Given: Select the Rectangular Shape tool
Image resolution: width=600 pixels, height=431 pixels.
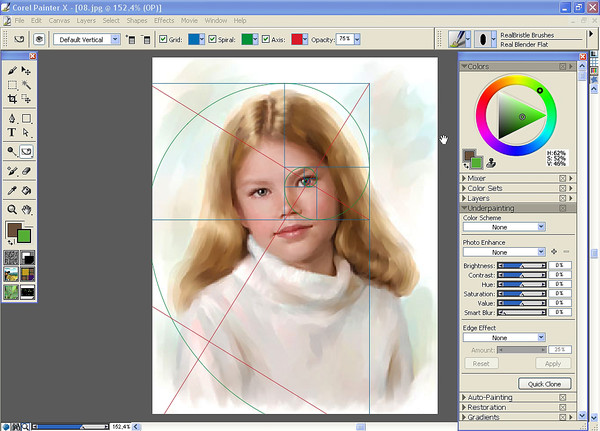Looking at the screenshot, I should pos(26,118).
